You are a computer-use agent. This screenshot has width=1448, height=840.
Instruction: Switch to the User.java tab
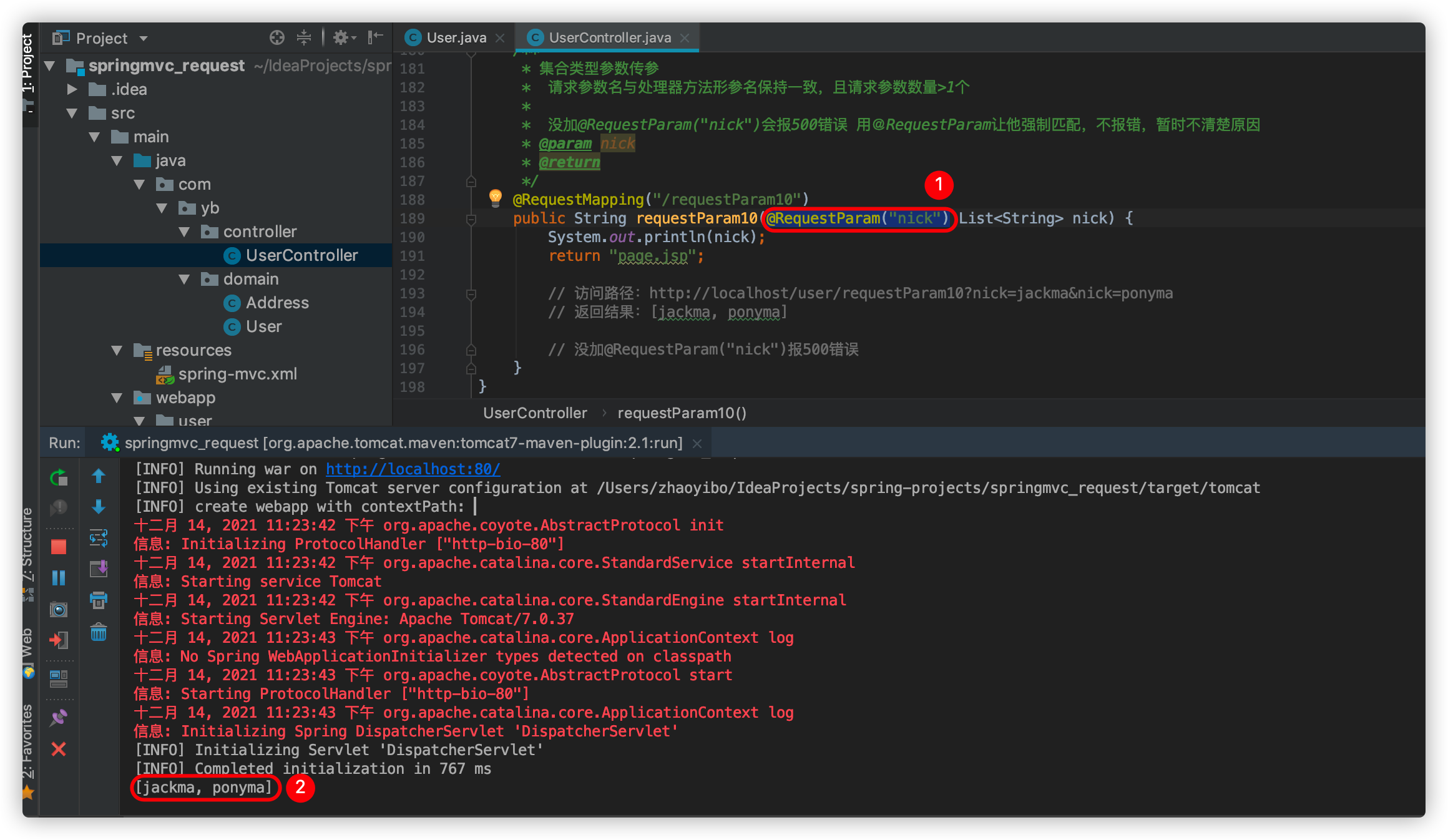tap(456, 38)
